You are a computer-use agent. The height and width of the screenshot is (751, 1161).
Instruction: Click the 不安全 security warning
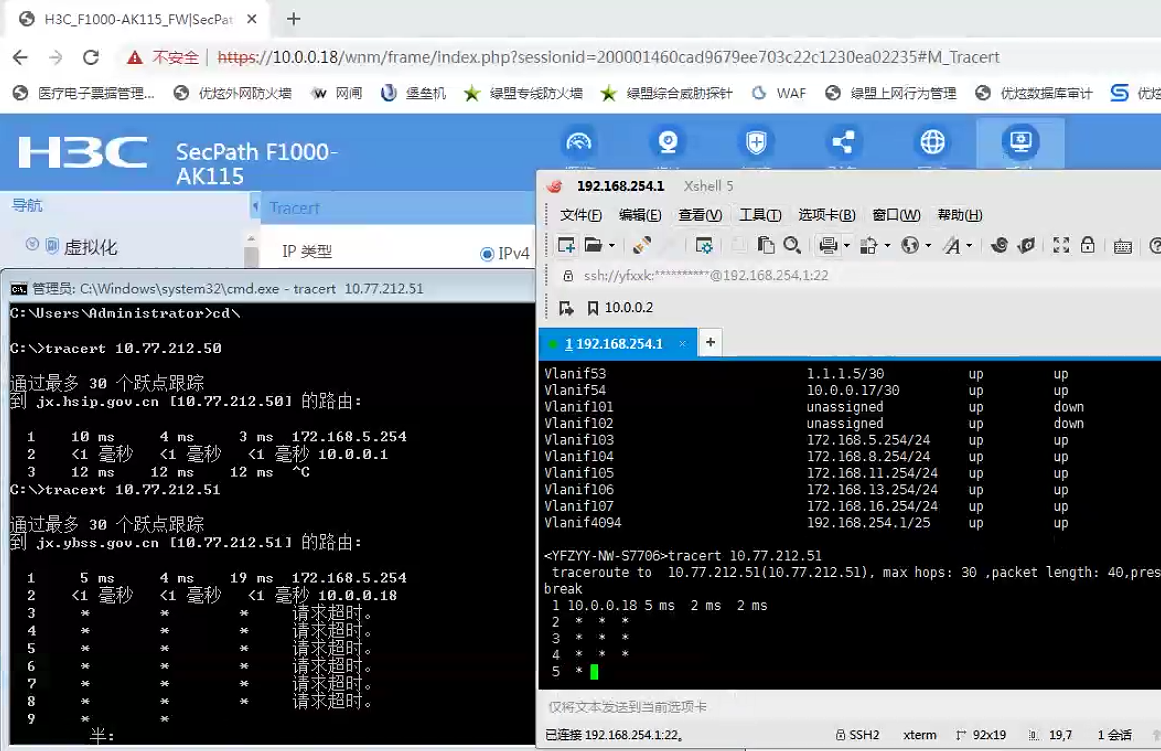click(163, 57)
